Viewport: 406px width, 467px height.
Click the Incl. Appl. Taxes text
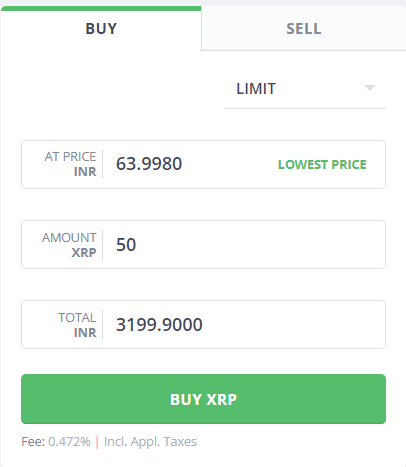(150, 442)
